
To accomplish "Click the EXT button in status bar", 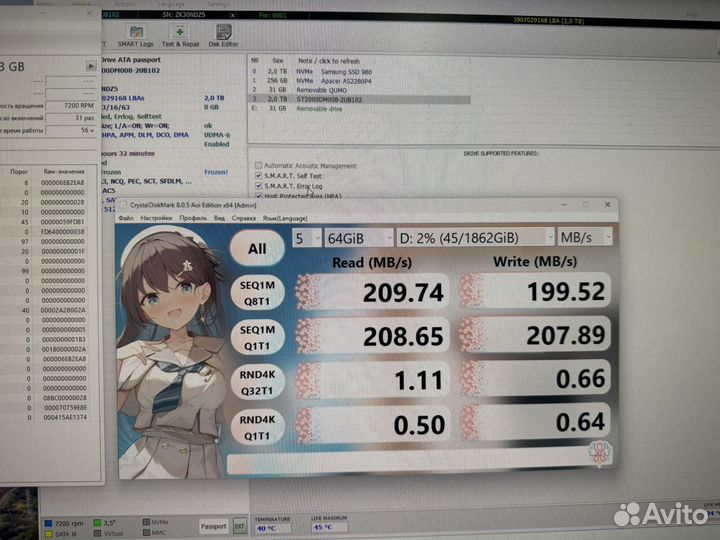I will point(240,527).
